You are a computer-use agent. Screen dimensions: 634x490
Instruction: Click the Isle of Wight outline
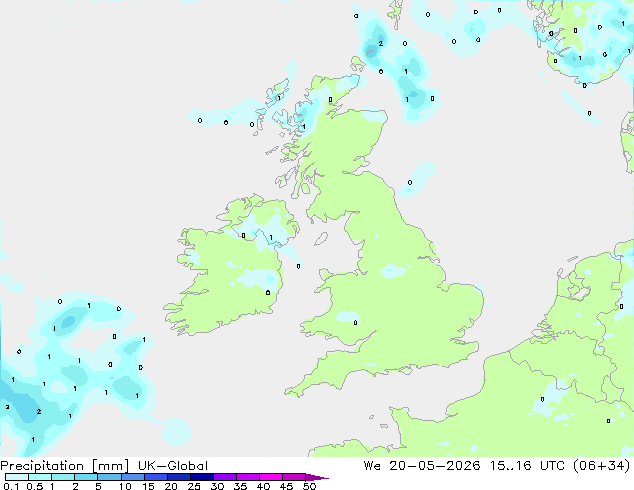click(x=404, y=370)
